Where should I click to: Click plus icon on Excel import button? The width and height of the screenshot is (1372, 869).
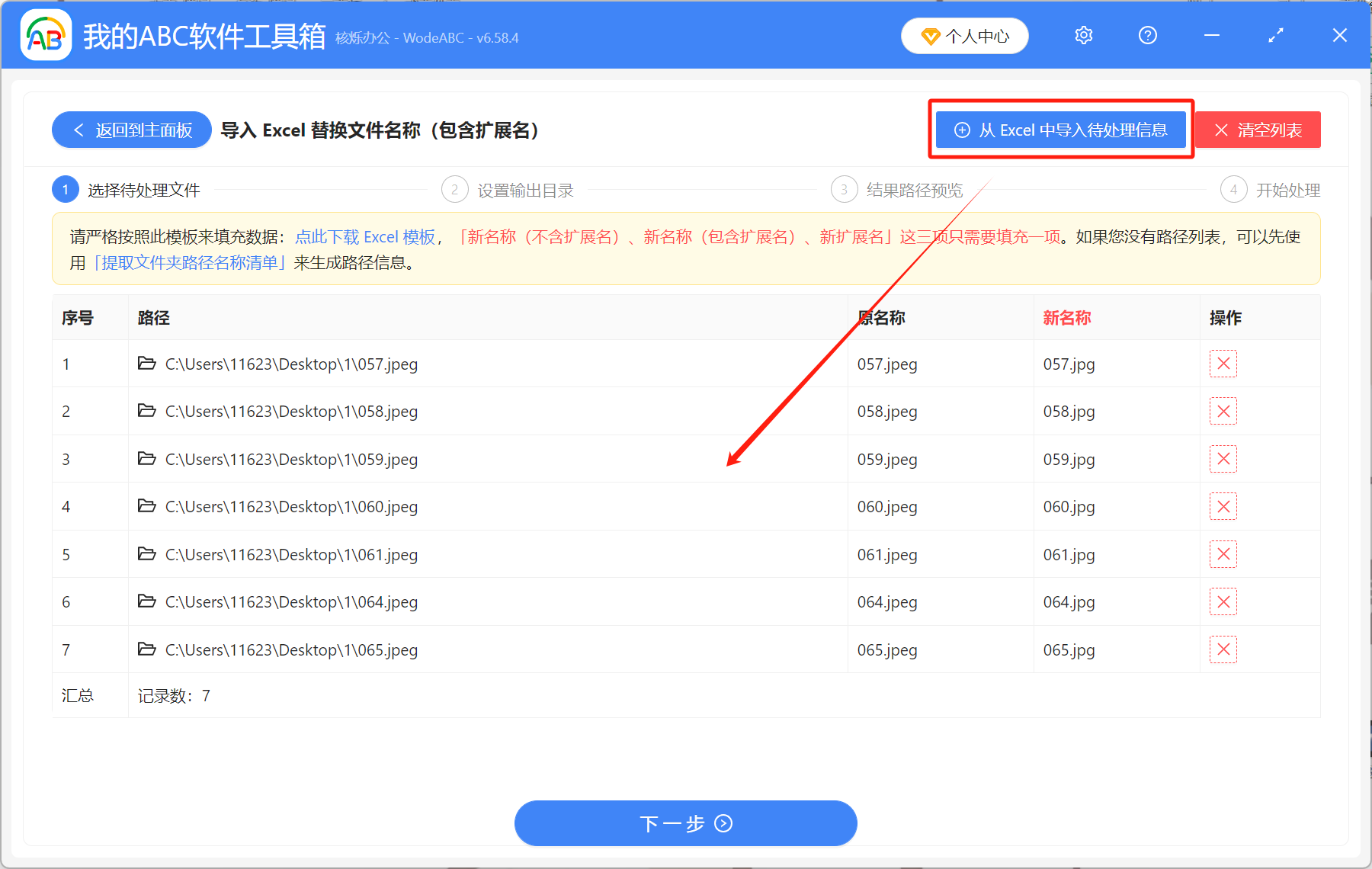pos(961,130)
